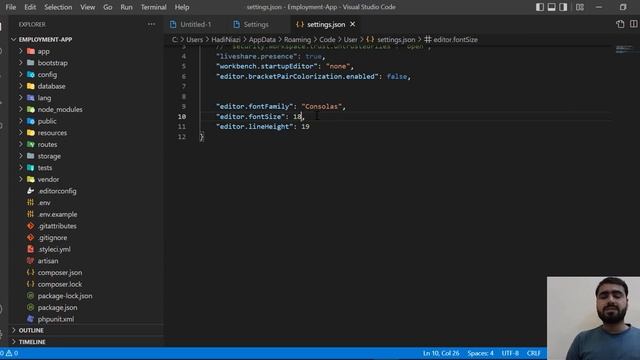
Task: Click the Ln 10, Col 26 status item
Action: pos(441,353)
